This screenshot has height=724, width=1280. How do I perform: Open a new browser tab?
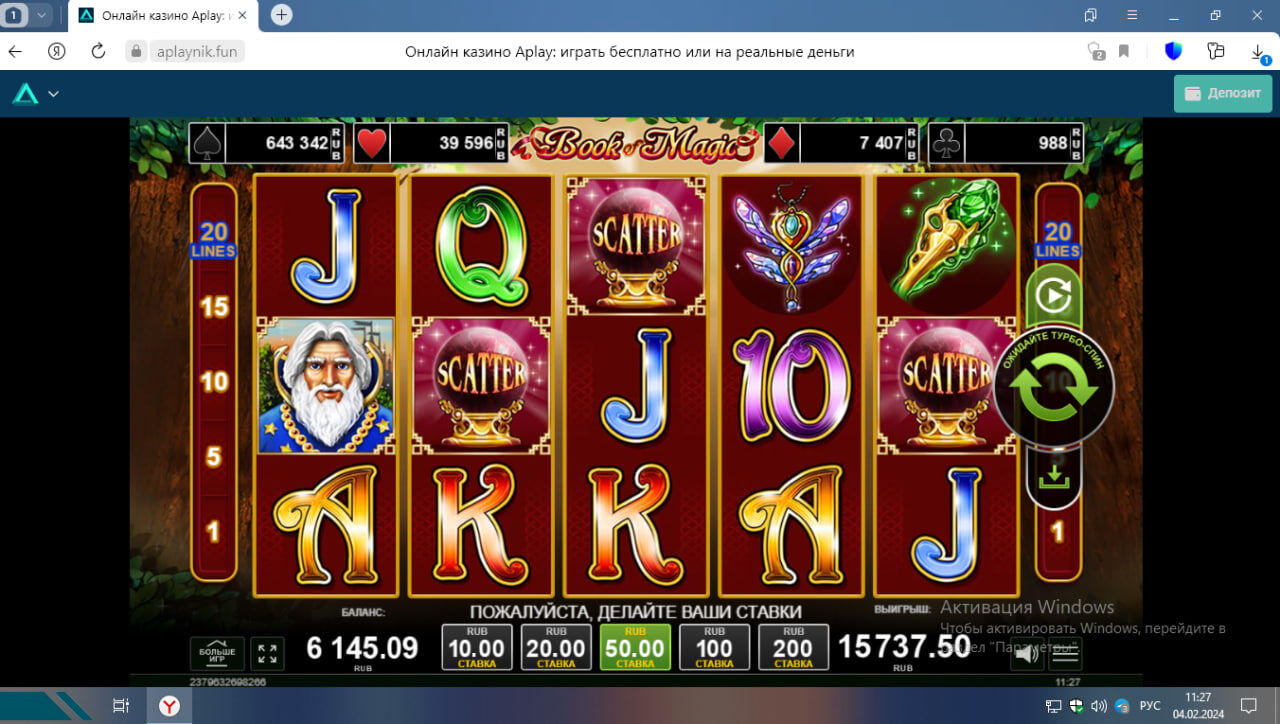coord(282,15)
